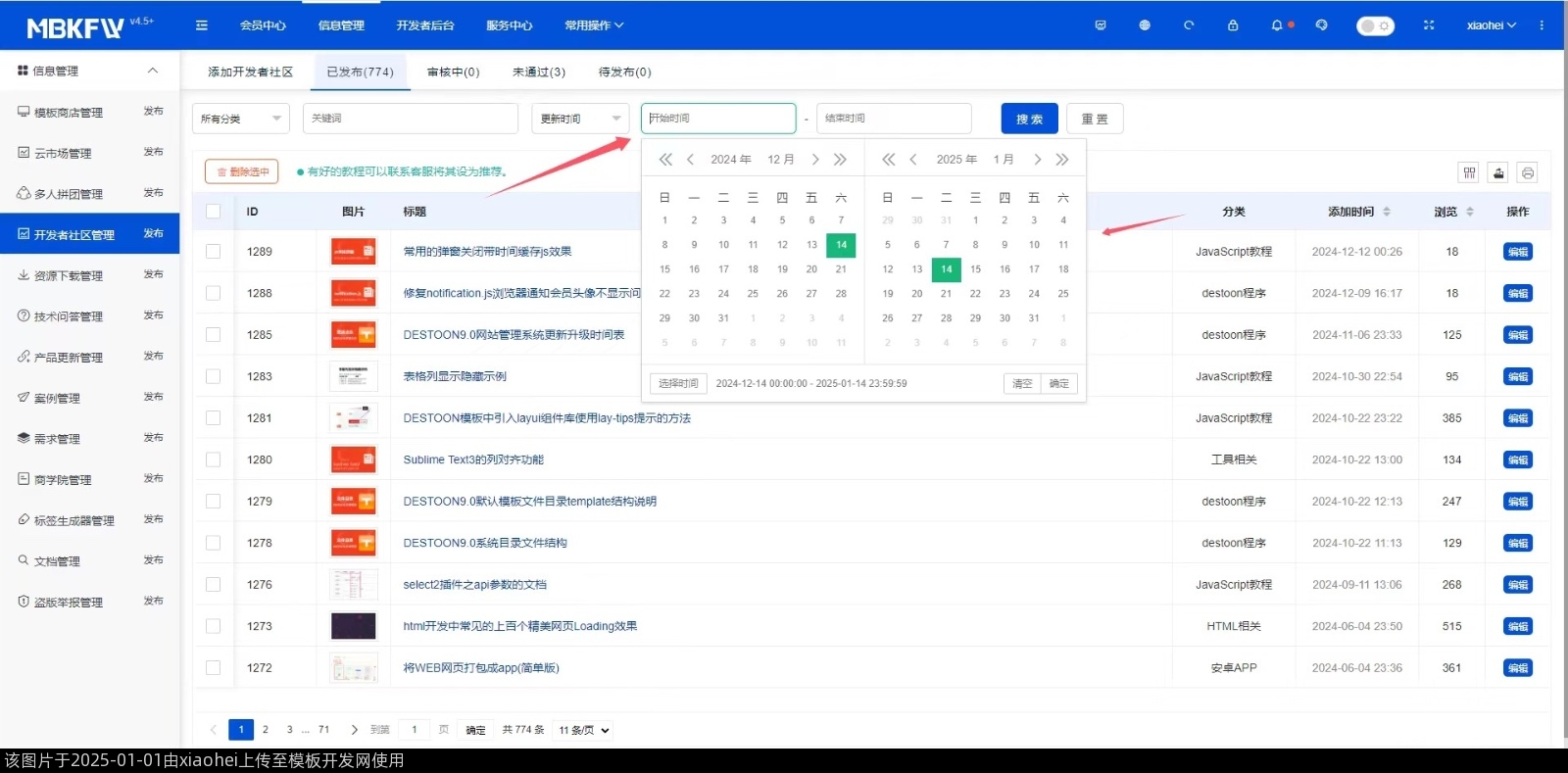Image resolution: width=1568 pixels, height=773 pixels.
Task: Click the vertical three-dots more icon
Action: 1542,25
